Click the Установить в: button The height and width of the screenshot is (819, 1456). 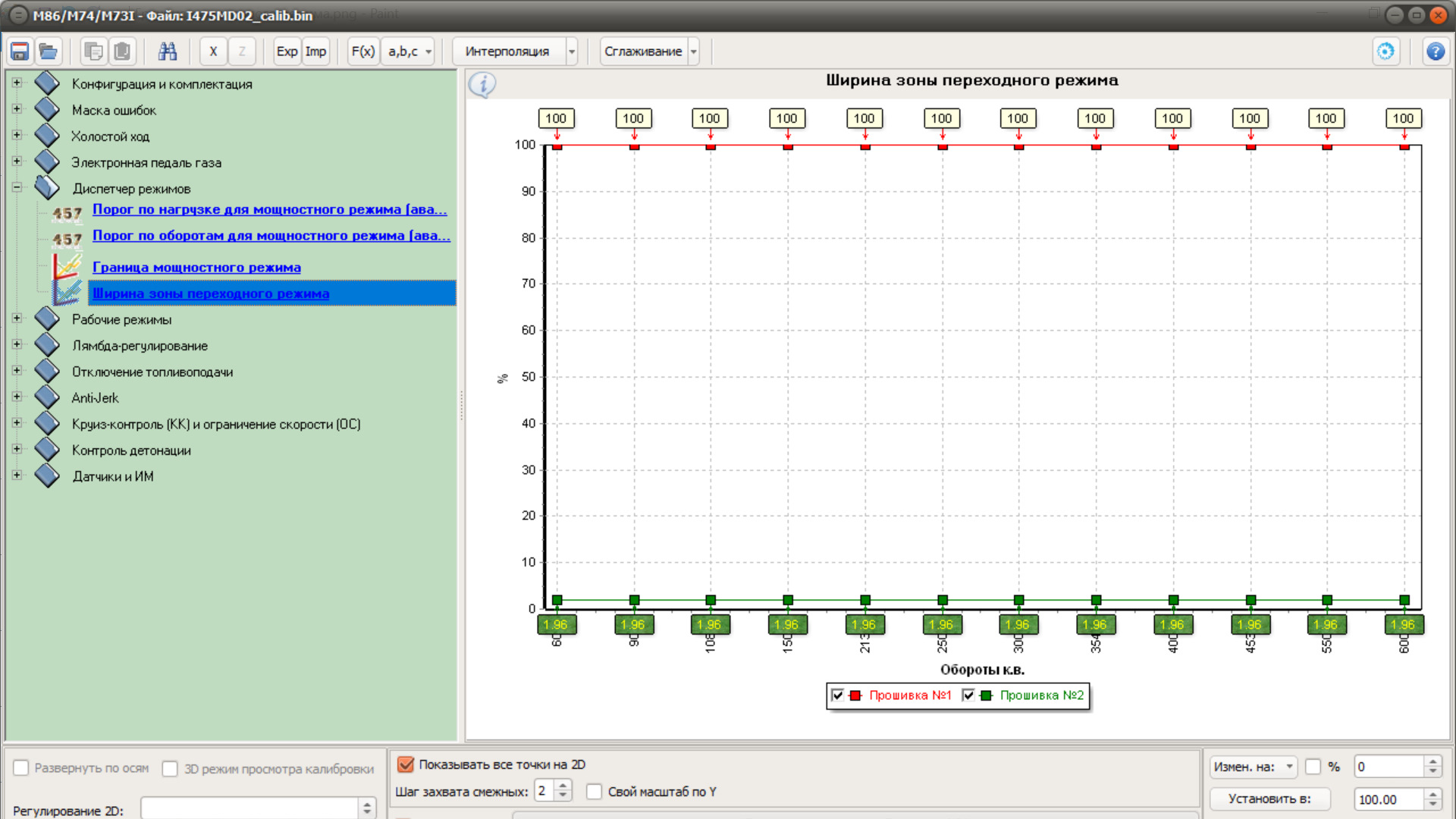click(1270, 799)
